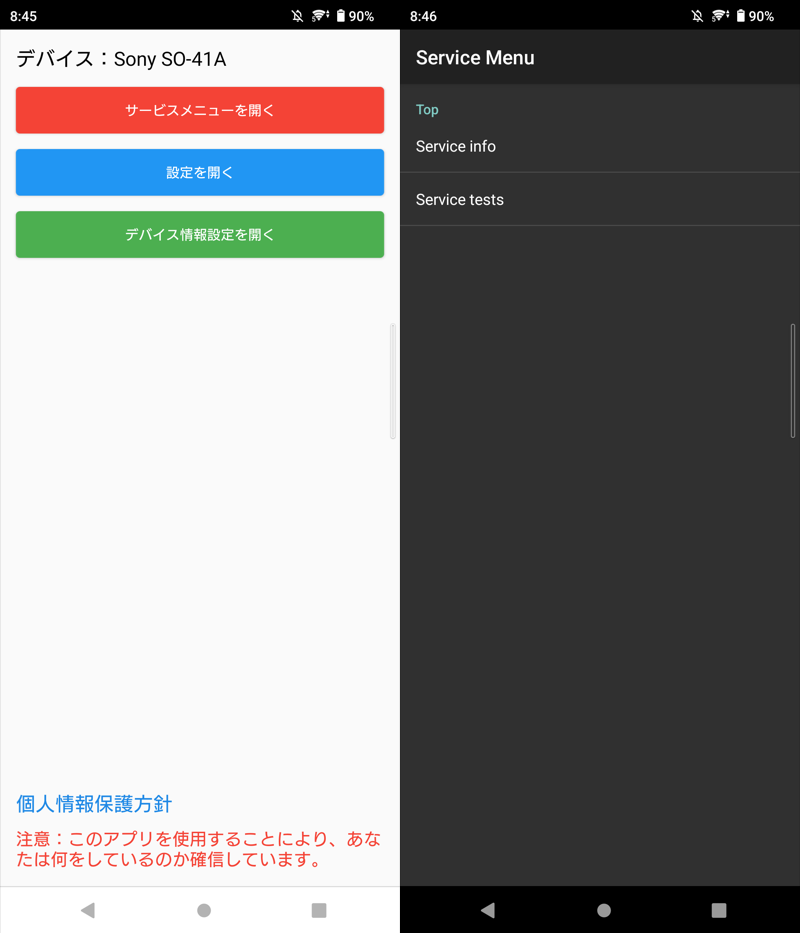Click the scrollbar on the dark Service Menu screen

(793, 381)
